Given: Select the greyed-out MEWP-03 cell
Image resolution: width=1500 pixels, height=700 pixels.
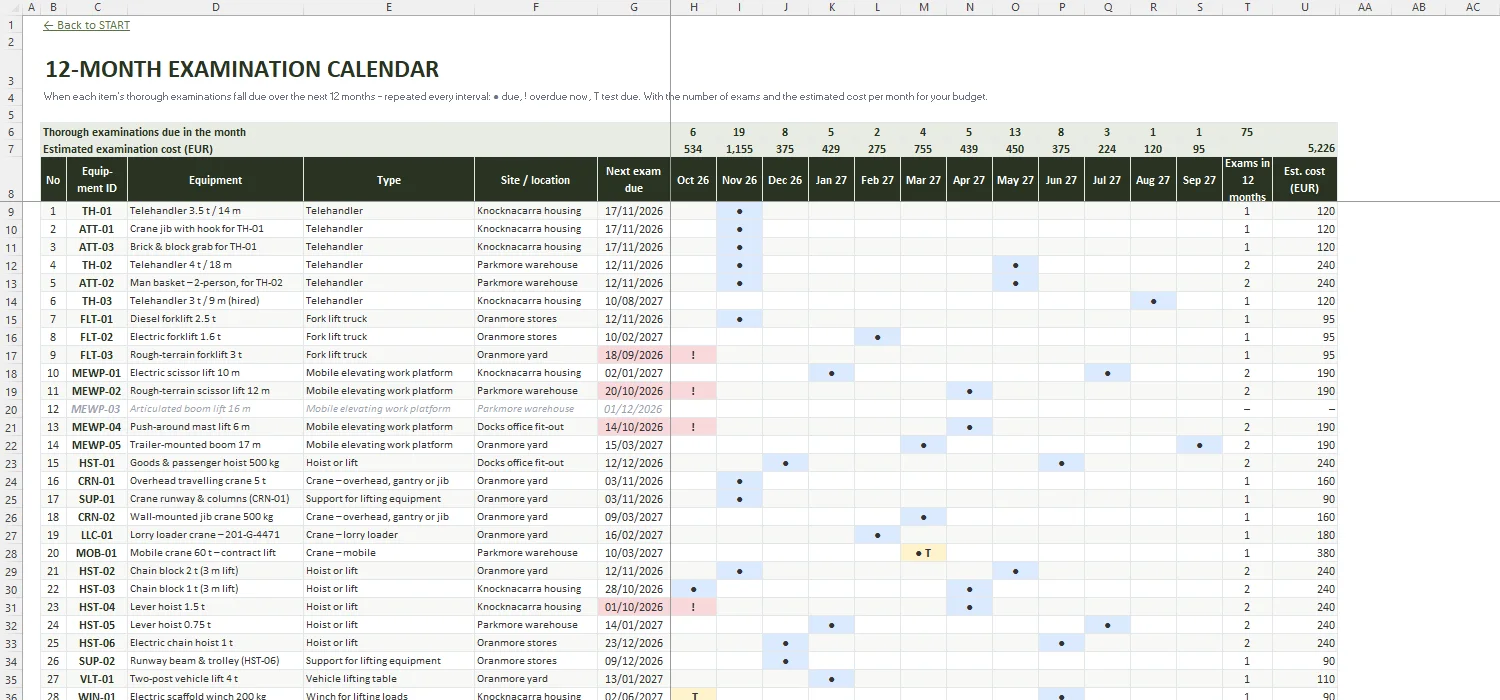Looking at the screenshot, I should point(97,409).
